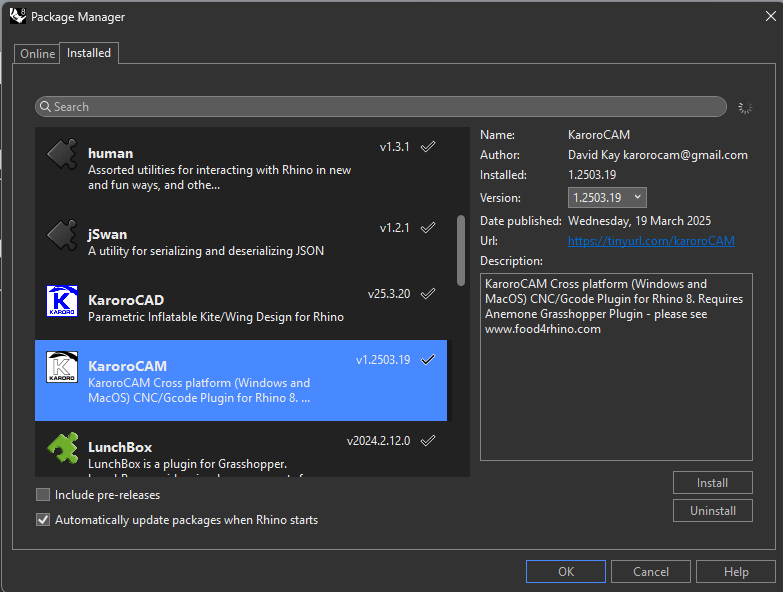Viewport: 783px width, 592px height.
Task: Click the installed checkmark for LunchBox
Action: tap(428, 440)
